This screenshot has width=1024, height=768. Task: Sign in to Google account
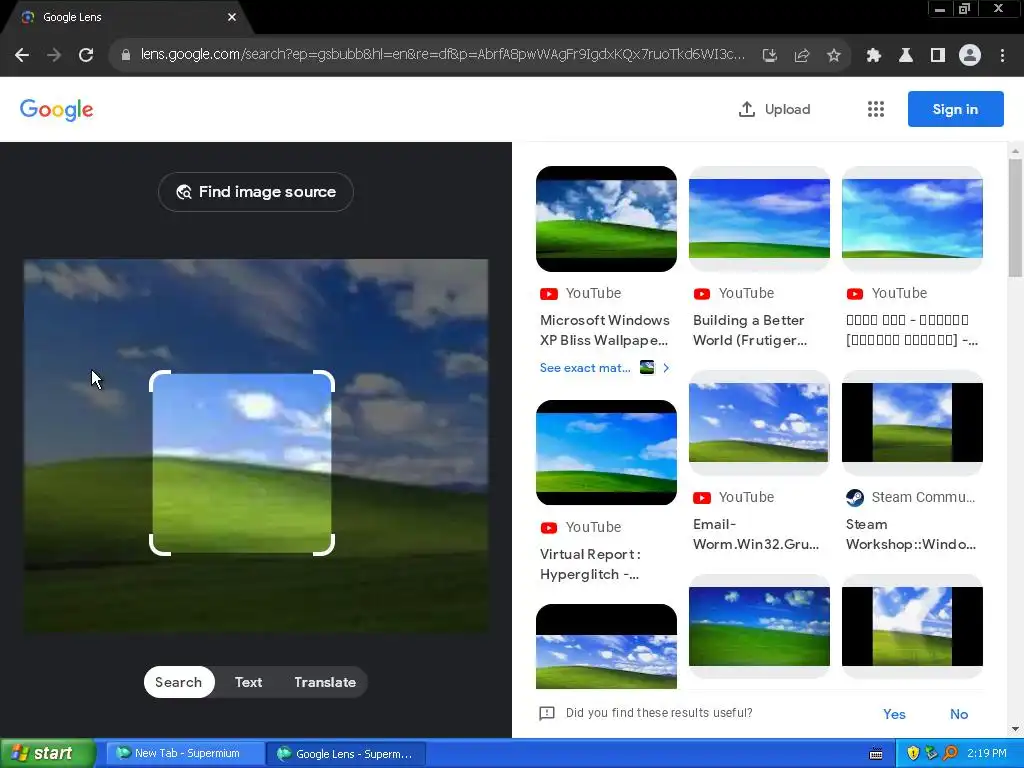[x=955, y=109]
